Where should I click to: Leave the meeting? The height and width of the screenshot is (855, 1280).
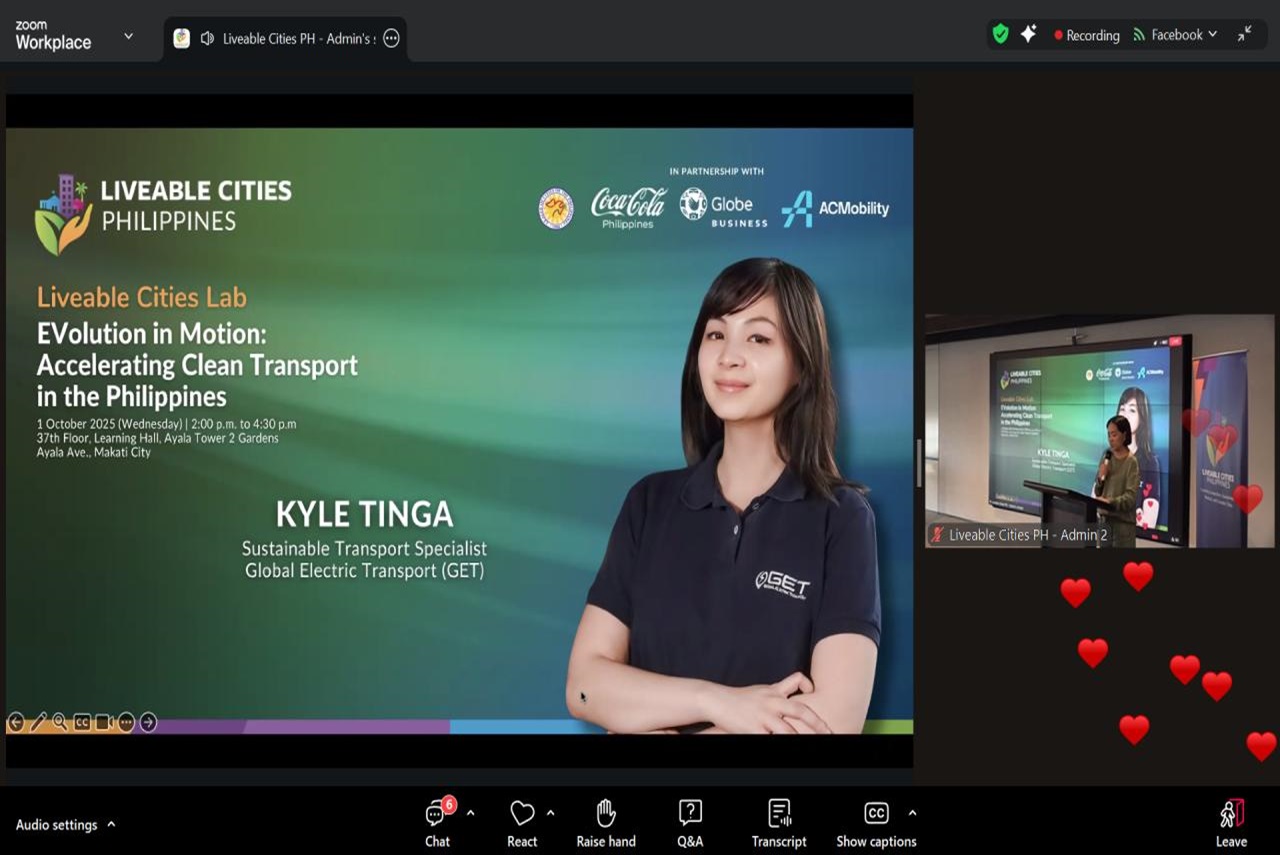[x=1231, y=822]
